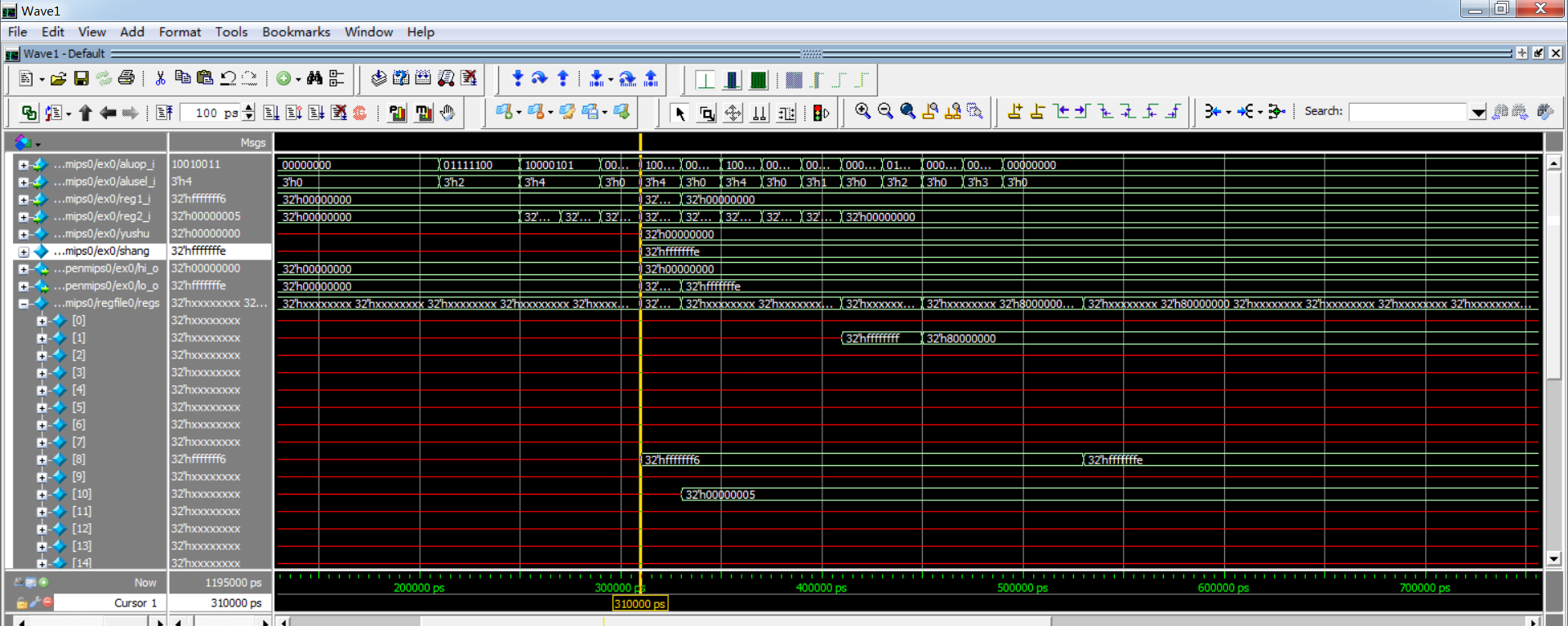The height and width of the screenshot is (626, 1568).
Task: Select the ex0/aluop_i signal name
Action: coord(103,164)
